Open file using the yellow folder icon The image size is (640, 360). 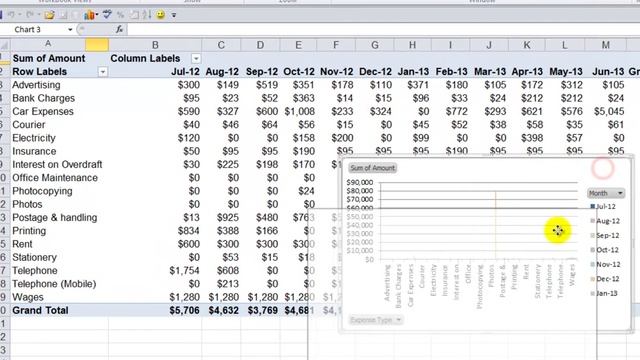click(49, 15)
